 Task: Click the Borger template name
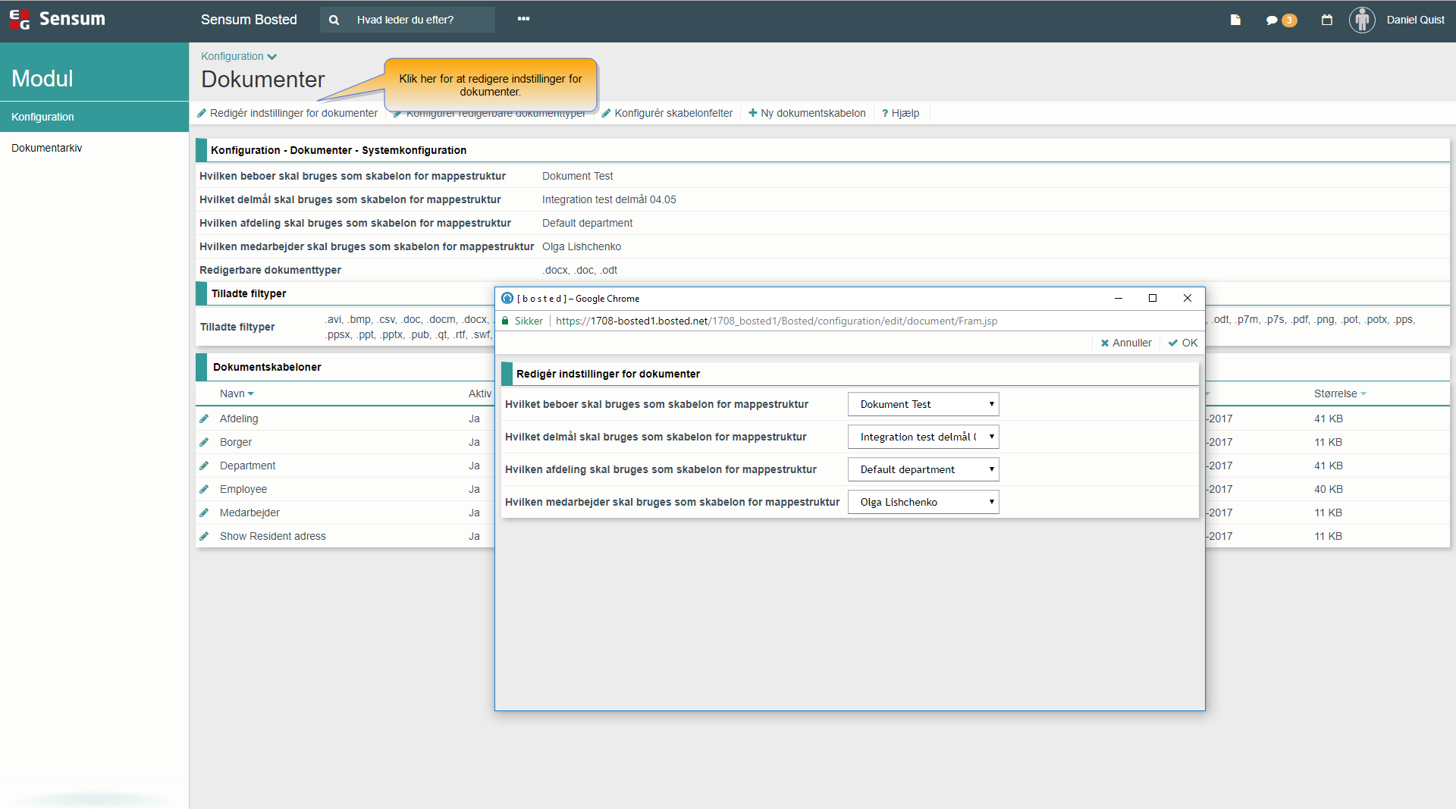tap(236, 442)
